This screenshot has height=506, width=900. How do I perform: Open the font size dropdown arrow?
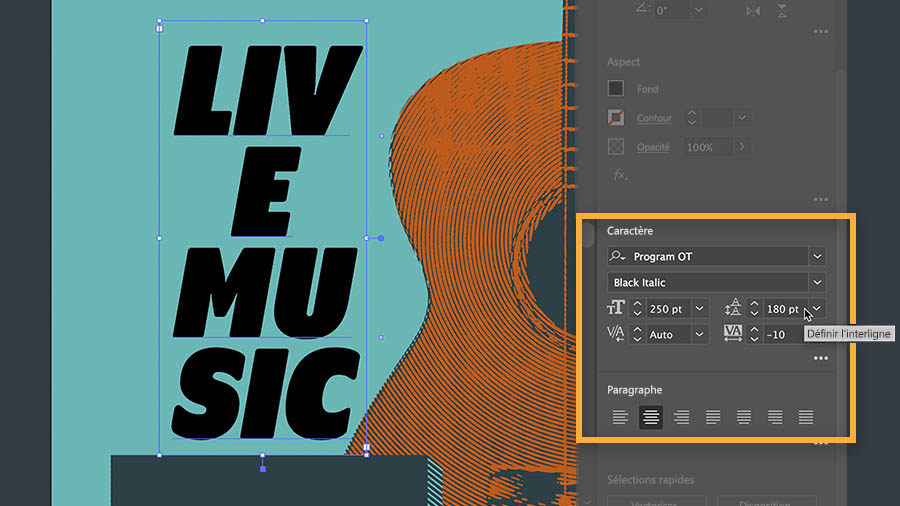pyautogui.click(x=700, y=309)
